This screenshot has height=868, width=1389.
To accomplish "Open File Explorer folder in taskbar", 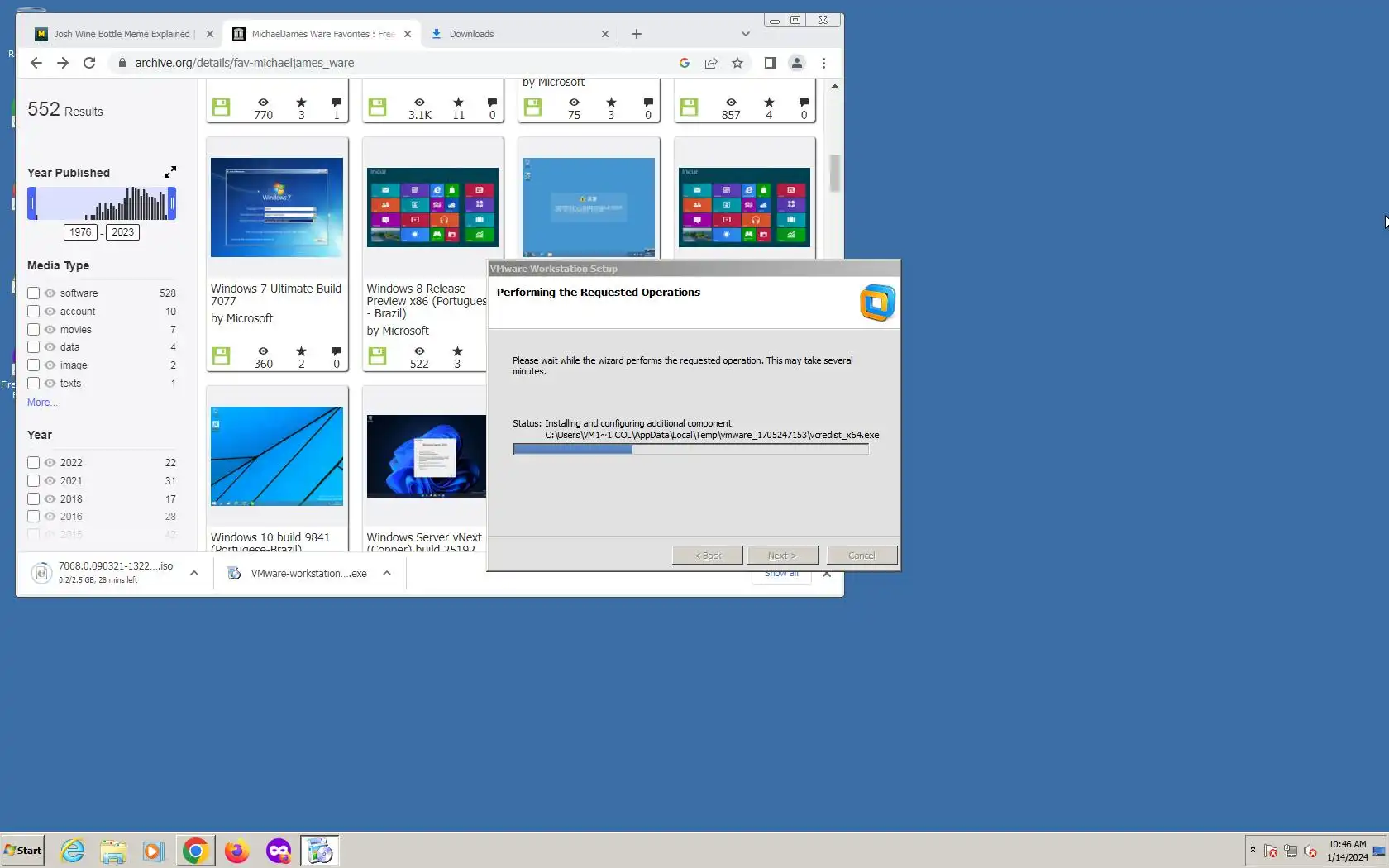I will coord(113,851).
